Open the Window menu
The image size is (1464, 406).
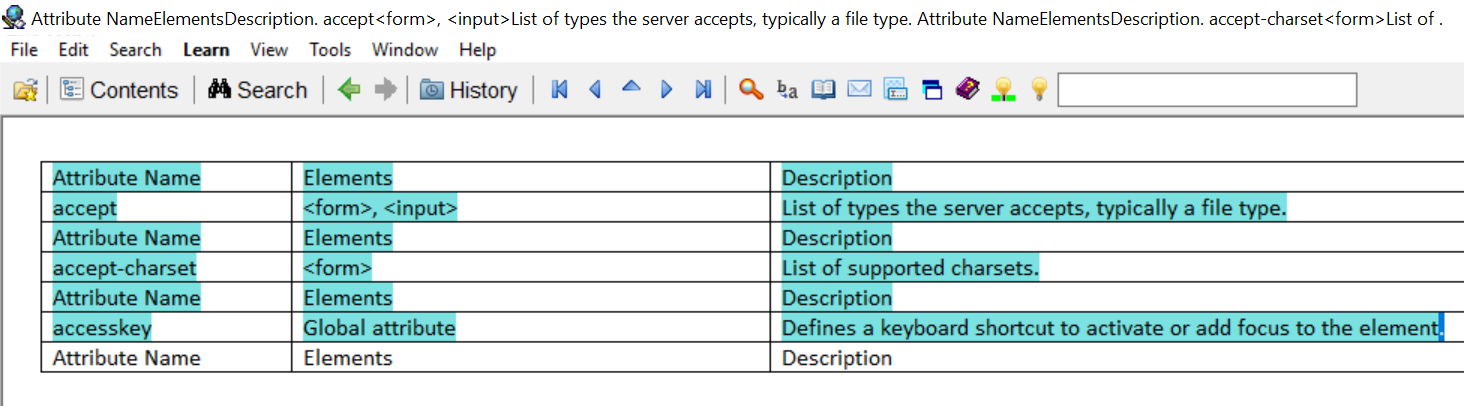(x=405, y=50)
